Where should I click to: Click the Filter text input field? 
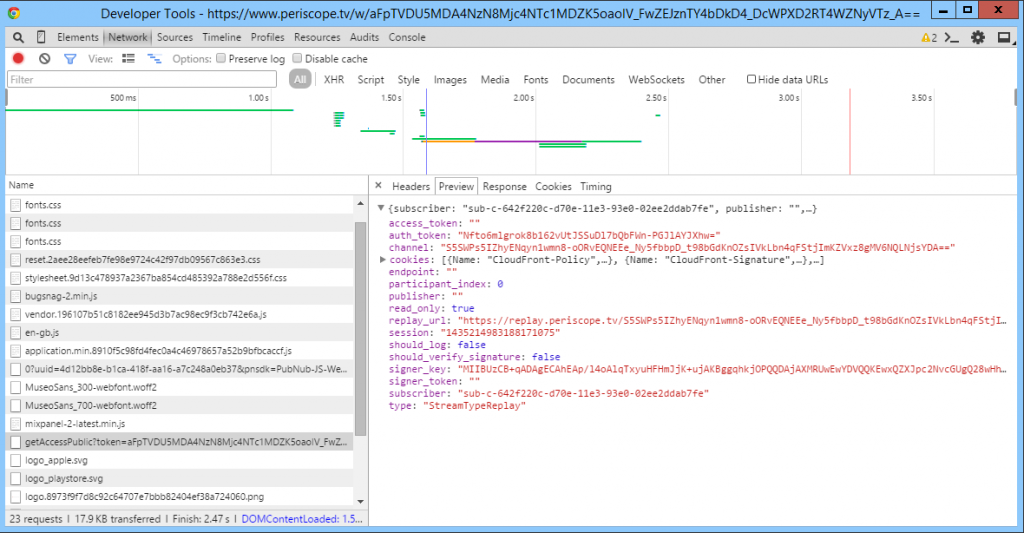pos(142,80)
